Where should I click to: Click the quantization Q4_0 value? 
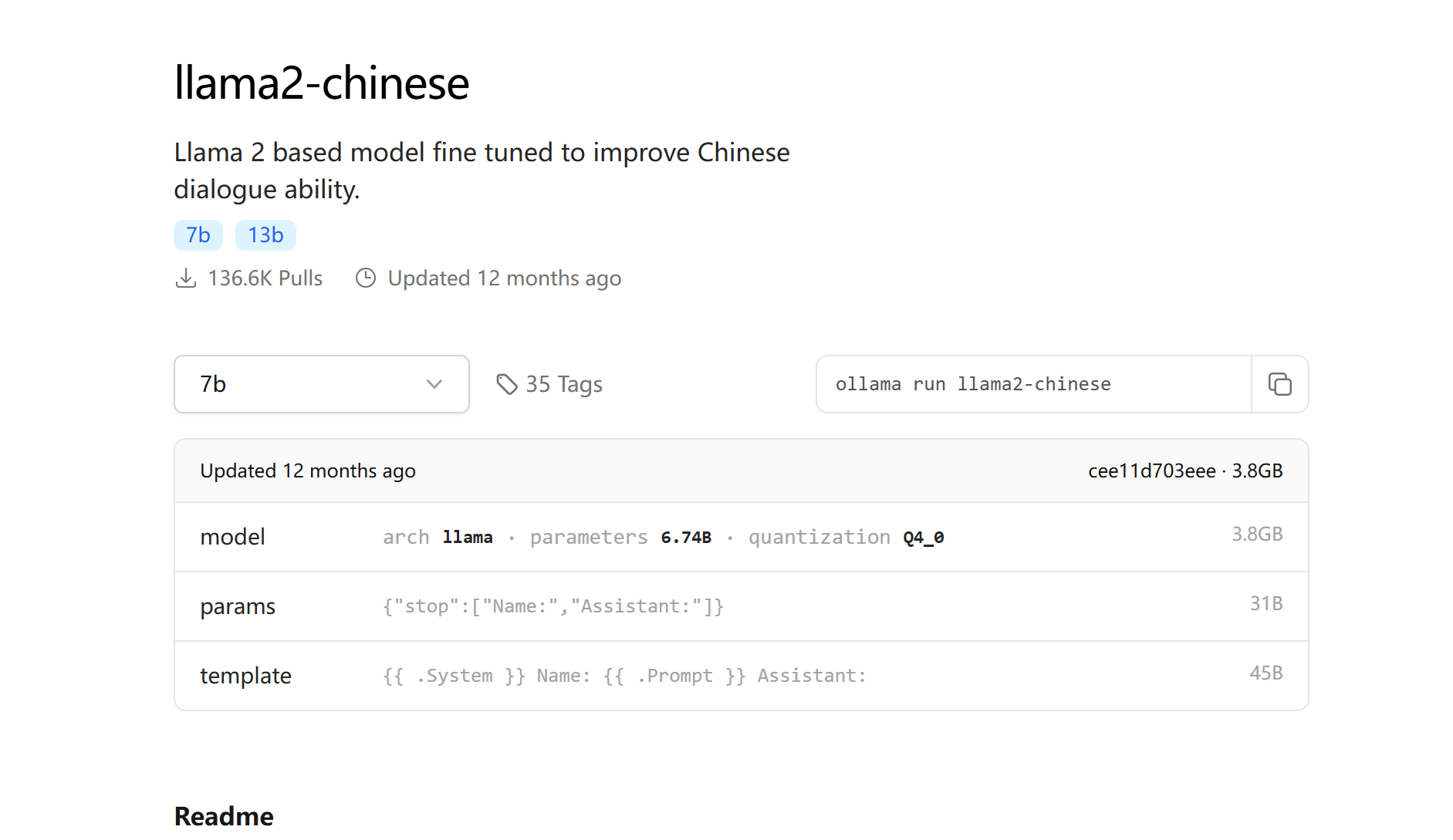[924, 538]
